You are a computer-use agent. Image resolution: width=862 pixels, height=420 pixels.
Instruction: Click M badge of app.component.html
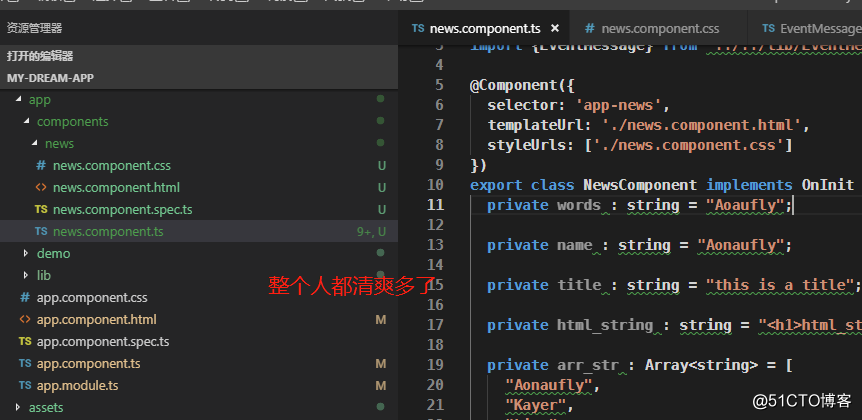380,319
